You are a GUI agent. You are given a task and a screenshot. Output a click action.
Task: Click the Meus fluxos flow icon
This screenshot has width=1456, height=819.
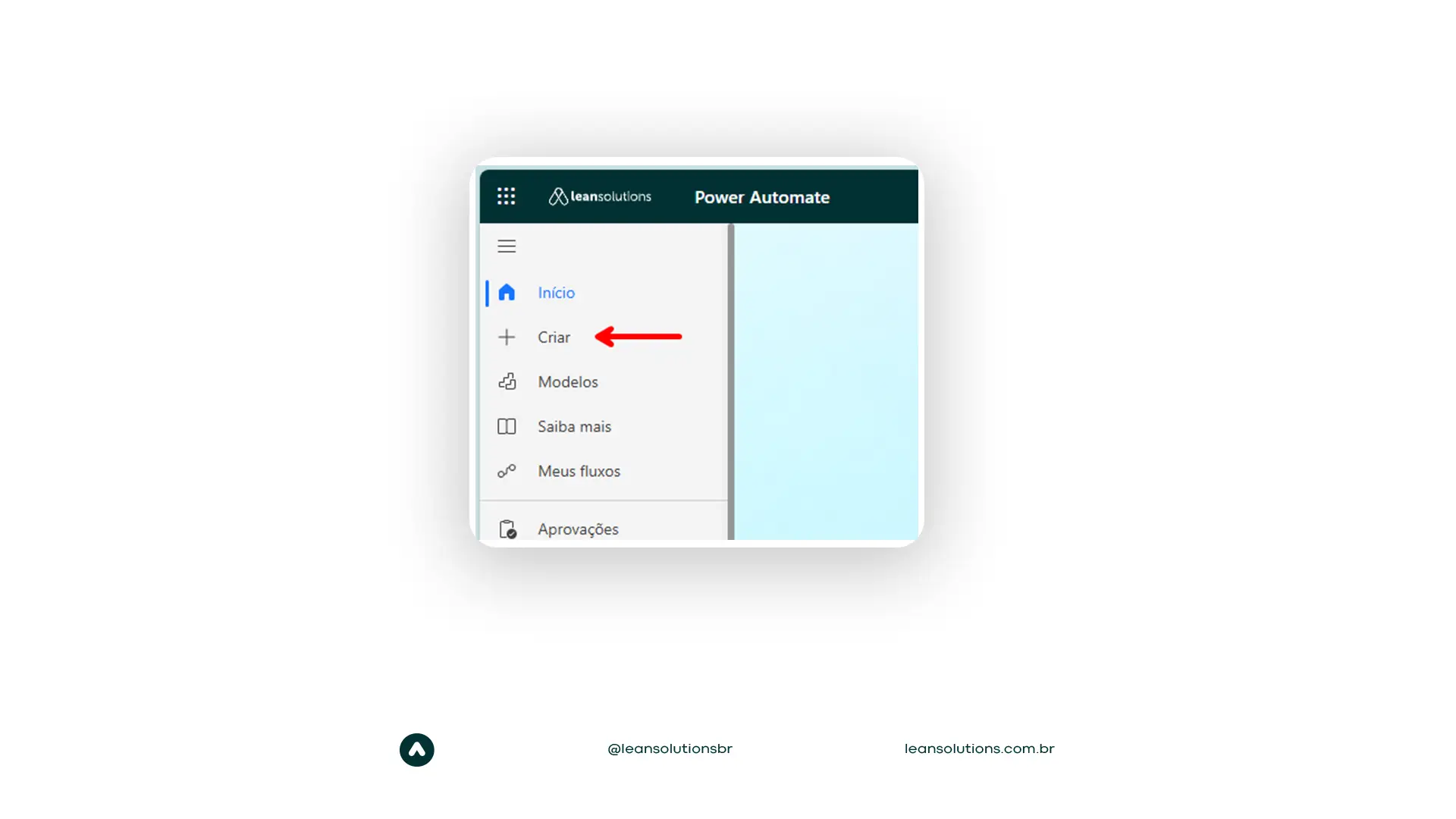[x=507, y=471]
